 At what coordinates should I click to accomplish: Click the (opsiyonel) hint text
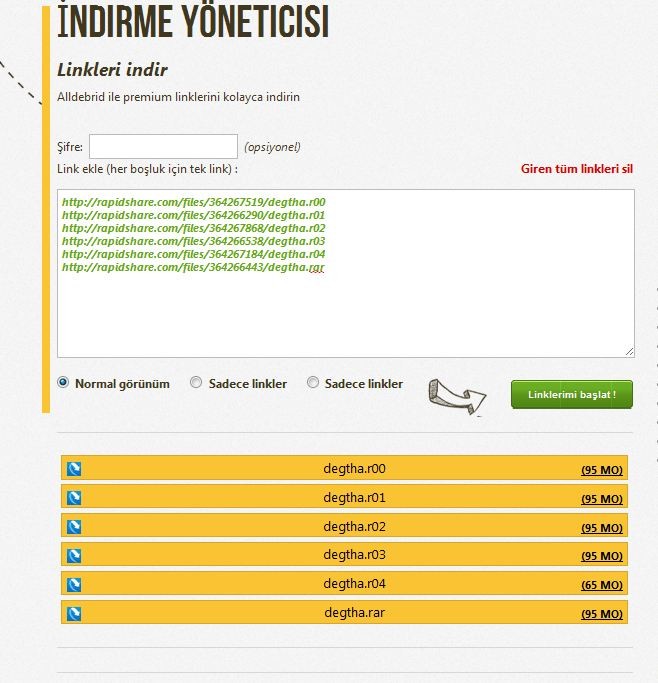point(272,147)
